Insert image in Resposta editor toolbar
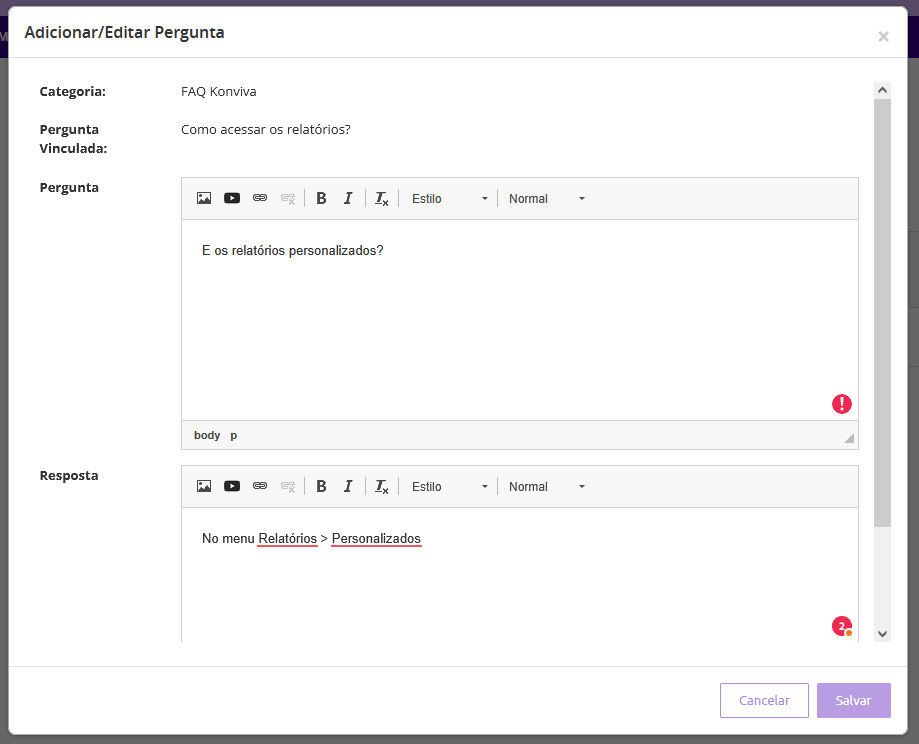919x744 pixels. tap(204, 486)
